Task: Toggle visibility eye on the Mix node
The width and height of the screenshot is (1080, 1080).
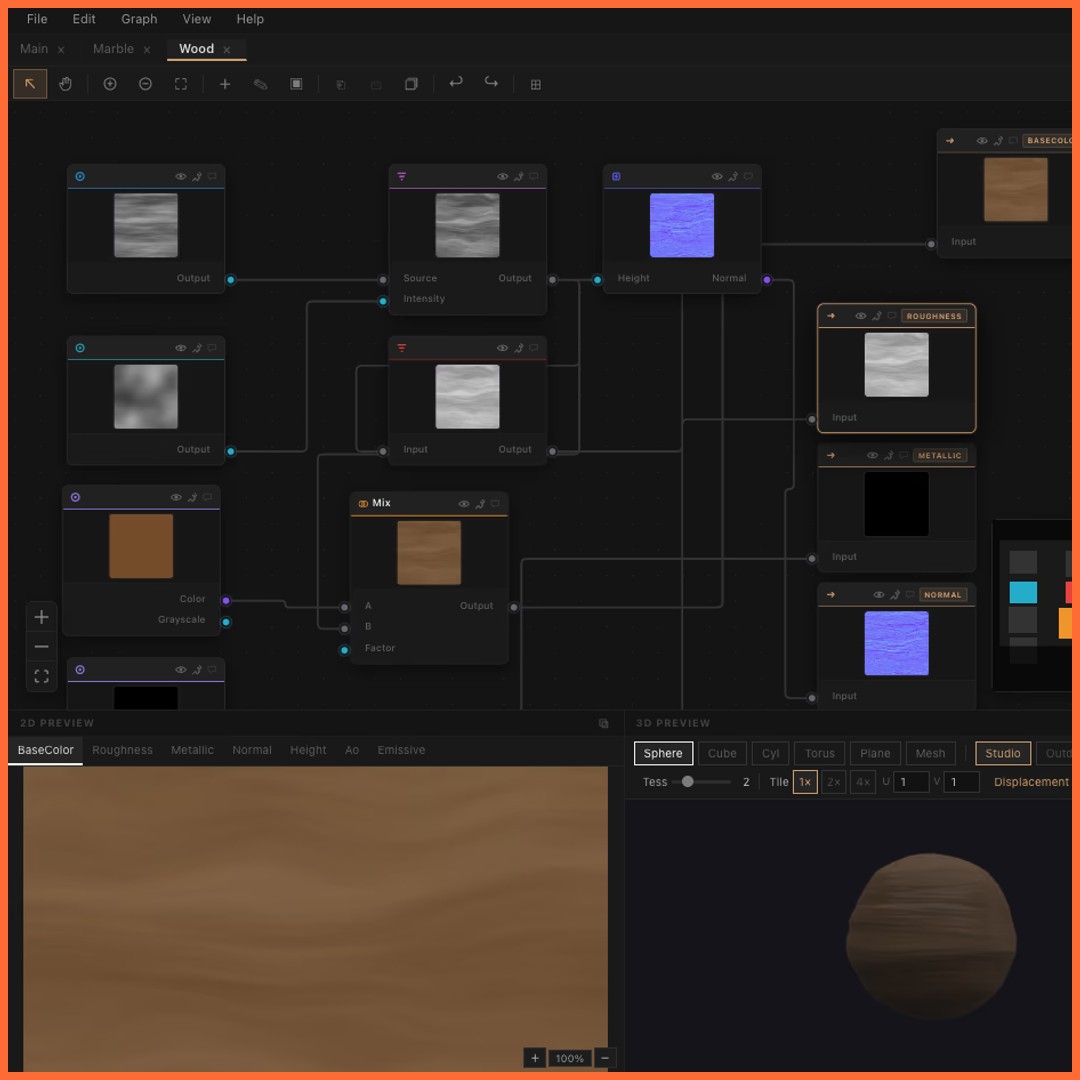Action: (x=463, y=503)
